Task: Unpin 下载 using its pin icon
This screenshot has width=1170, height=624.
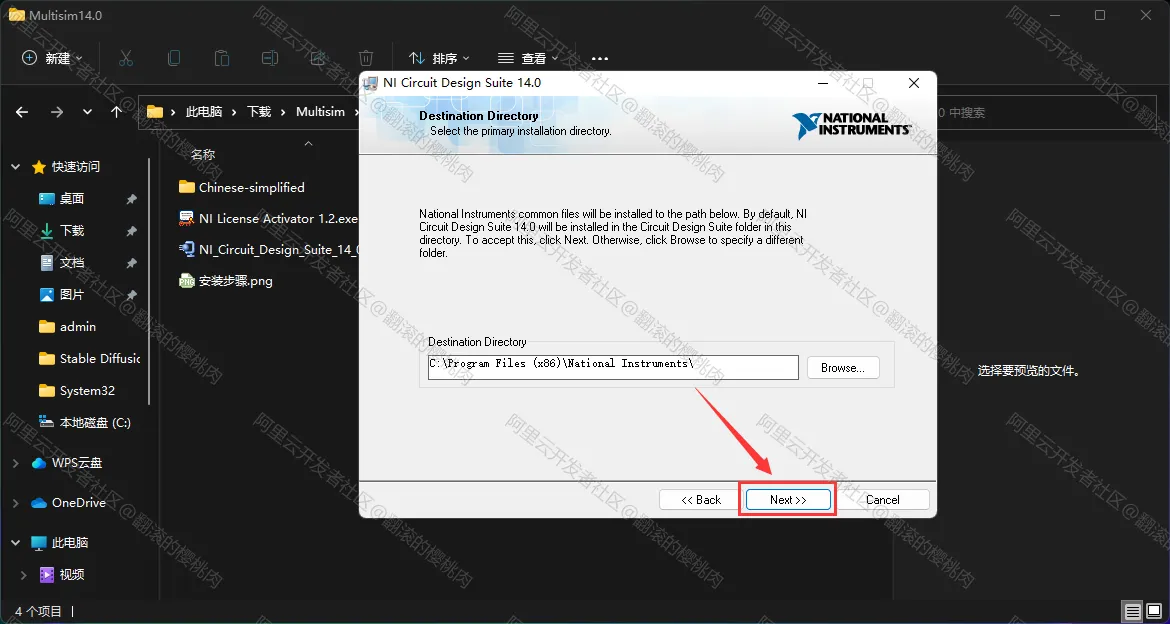Action: (x=131, y=231)
